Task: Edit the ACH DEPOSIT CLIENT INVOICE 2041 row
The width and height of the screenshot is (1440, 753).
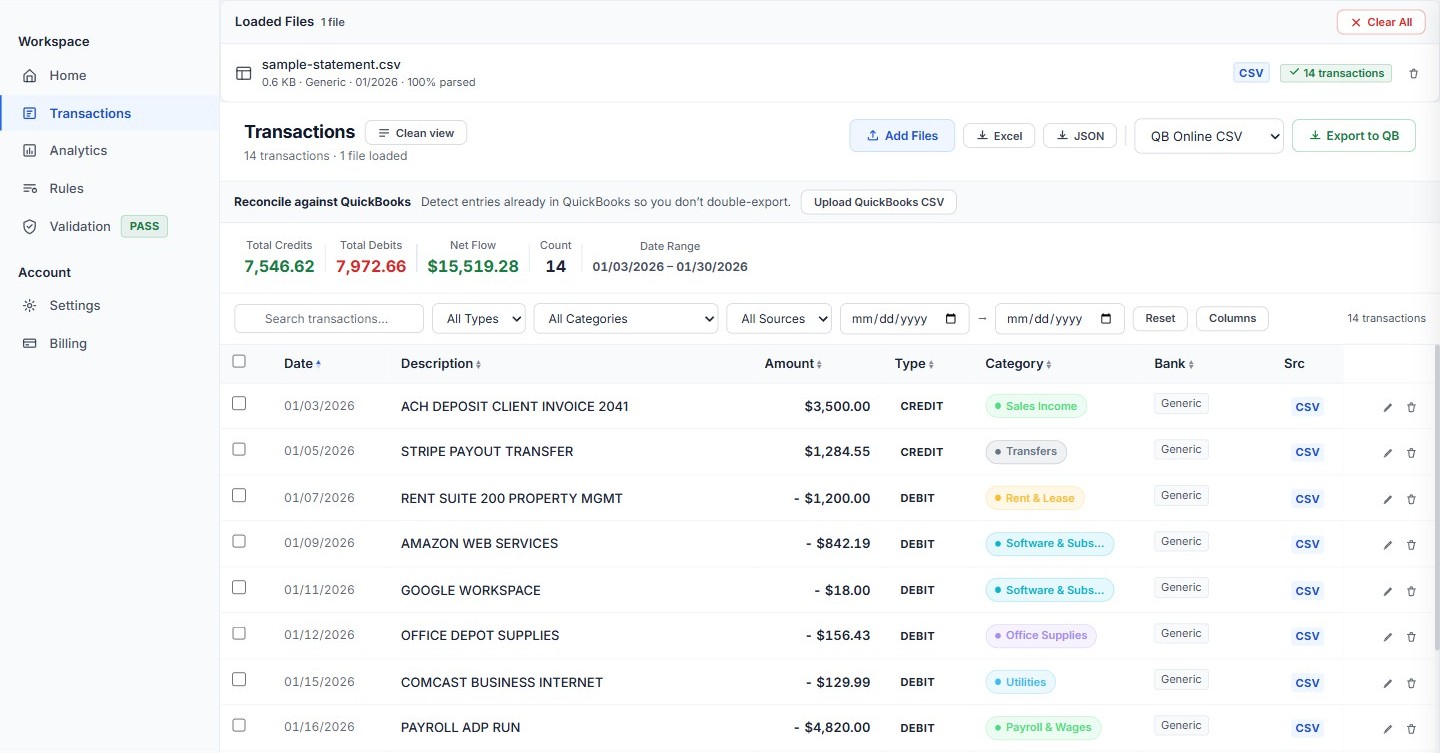Action: tap(1387, 407)
